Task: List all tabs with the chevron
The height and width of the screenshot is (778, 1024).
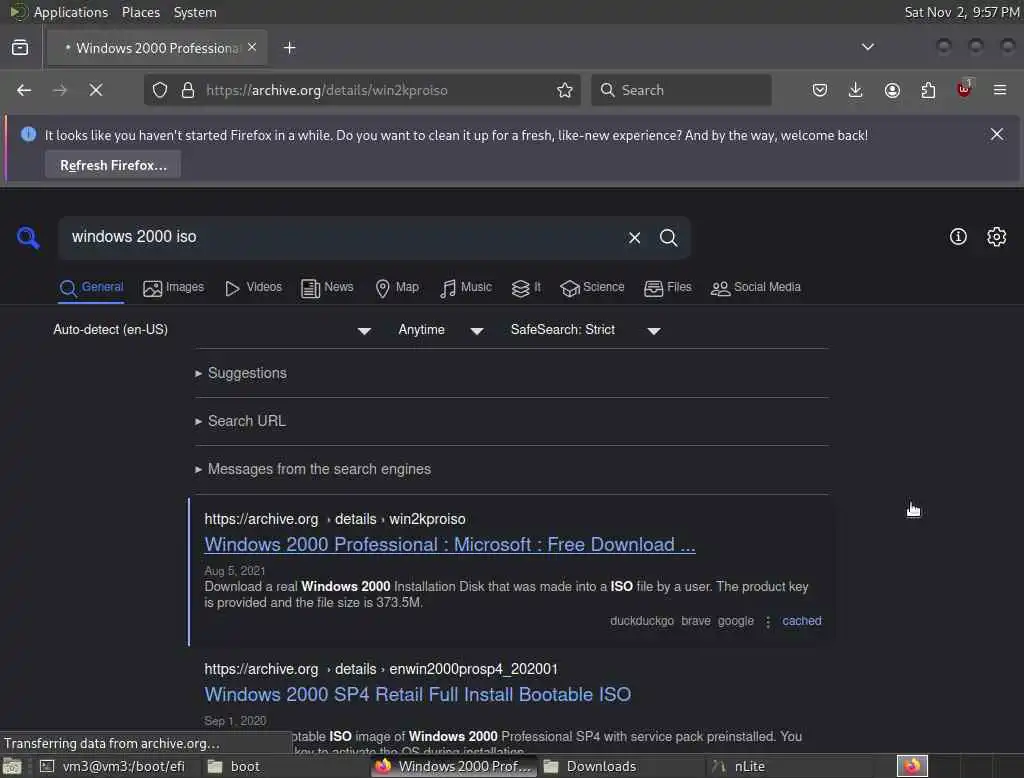Action: coord(867,47)
